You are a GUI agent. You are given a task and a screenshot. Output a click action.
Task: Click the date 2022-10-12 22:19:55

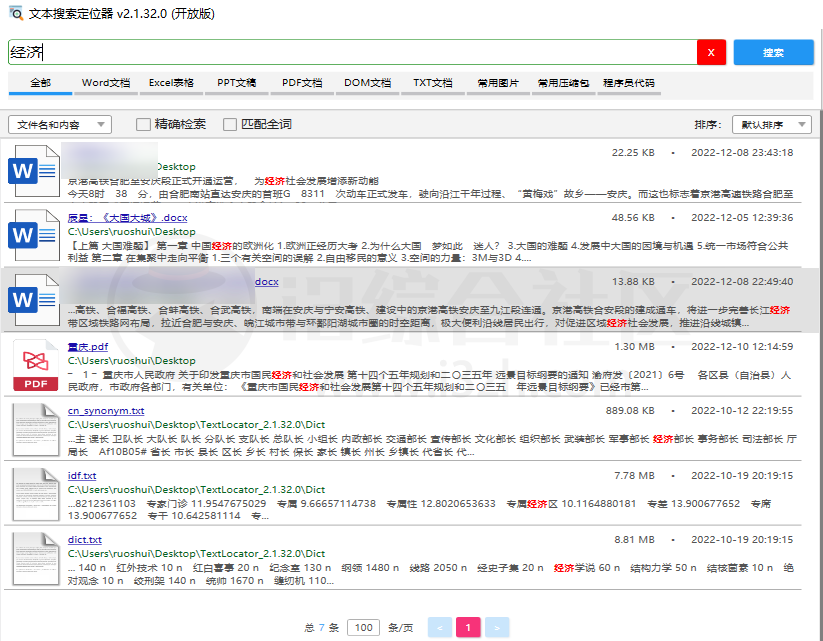pos(742,411)
